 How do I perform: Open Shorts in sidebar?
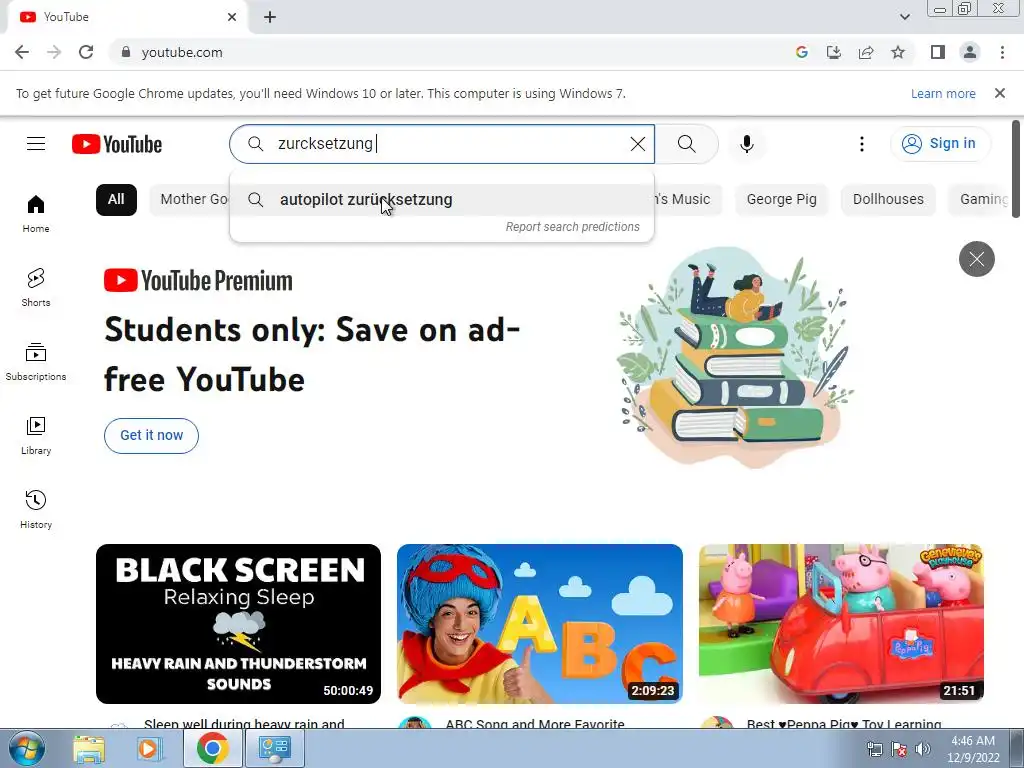pos(36,287)
